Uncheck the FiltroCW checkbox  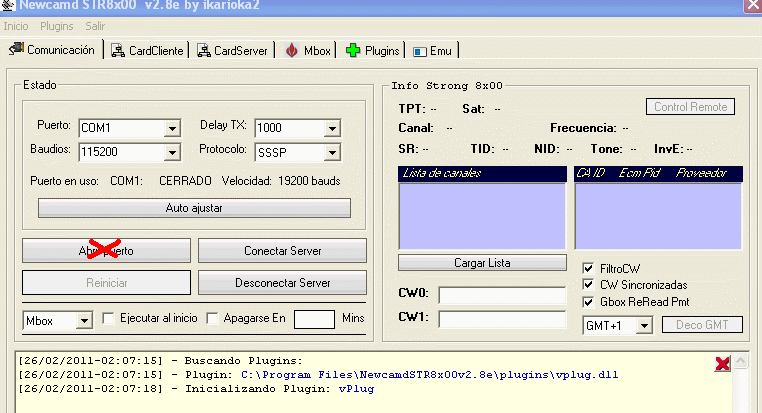click(x=588, y=268)
